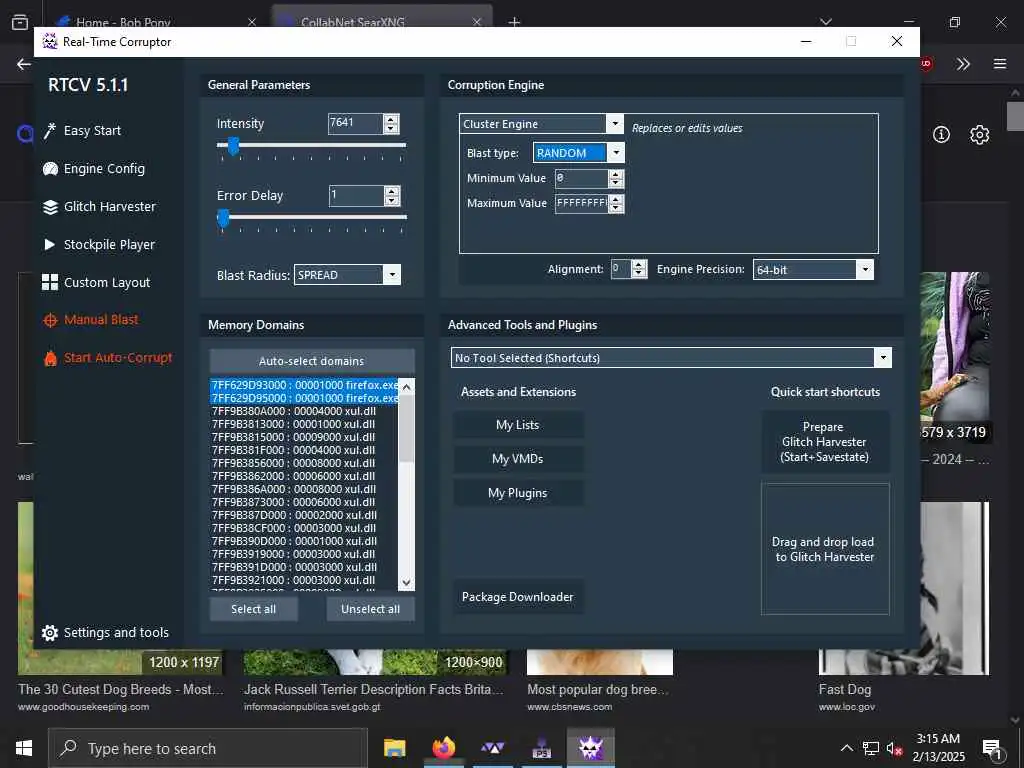Screen dimensions: 1024x768
Task: Open Package Downloader
Action: [x=518, y=597]
